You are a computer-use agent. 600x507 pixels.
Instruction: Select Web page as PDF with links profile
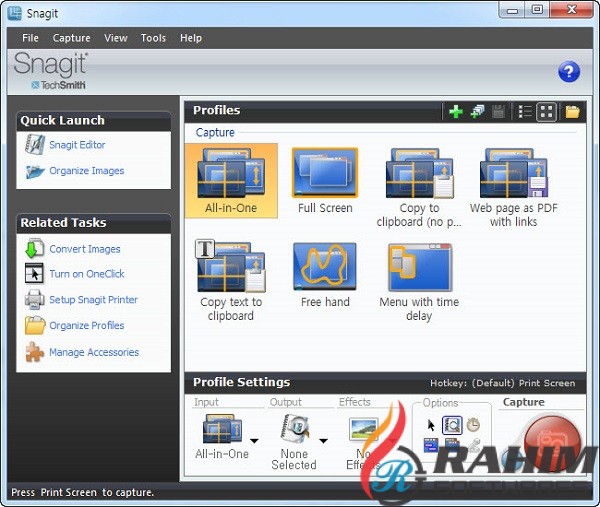pos(514,188)
